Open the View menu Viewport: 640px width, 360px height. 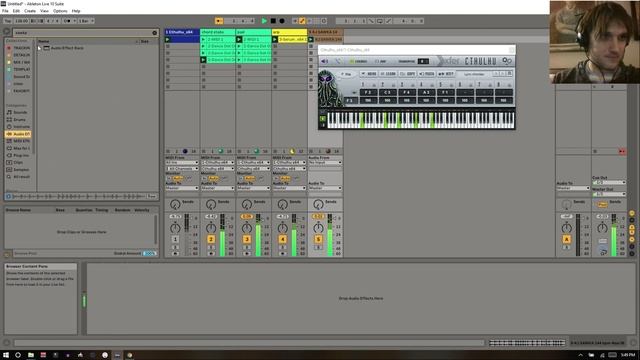point(44,11)
